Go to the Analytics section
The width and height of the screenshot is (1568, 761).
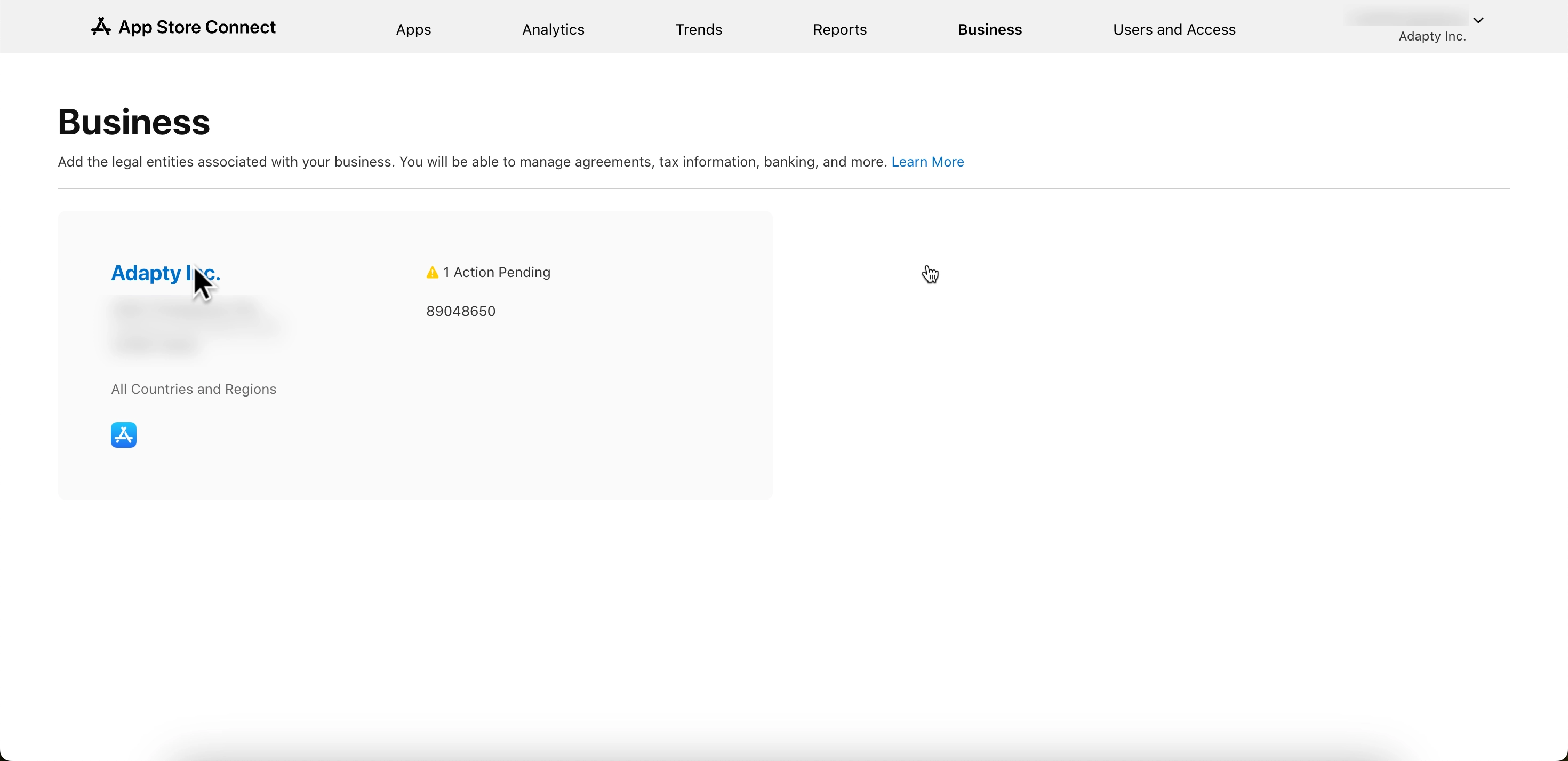click(553, 29)
